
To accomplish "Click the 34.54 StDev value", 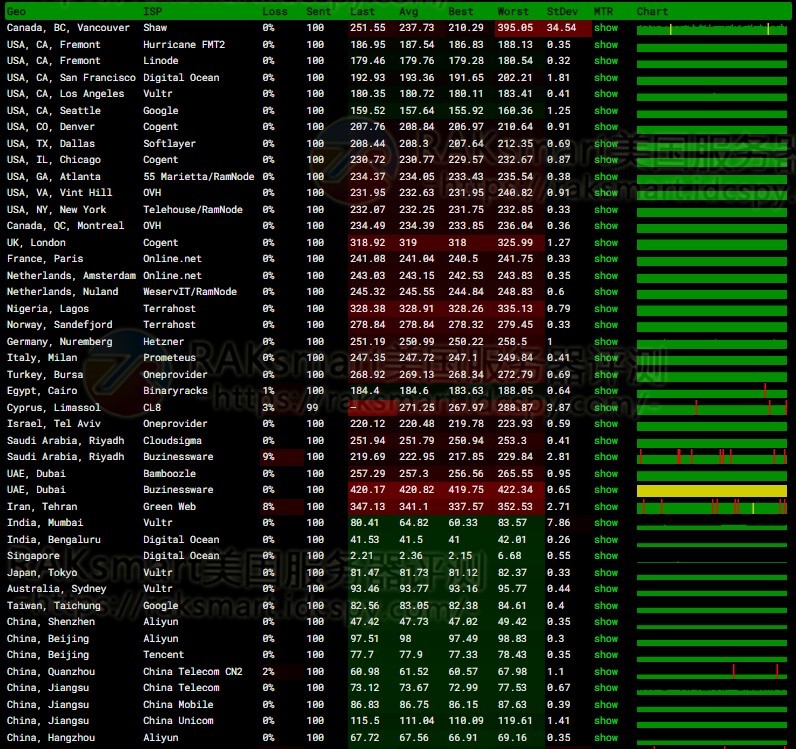I will pos(561,28).
